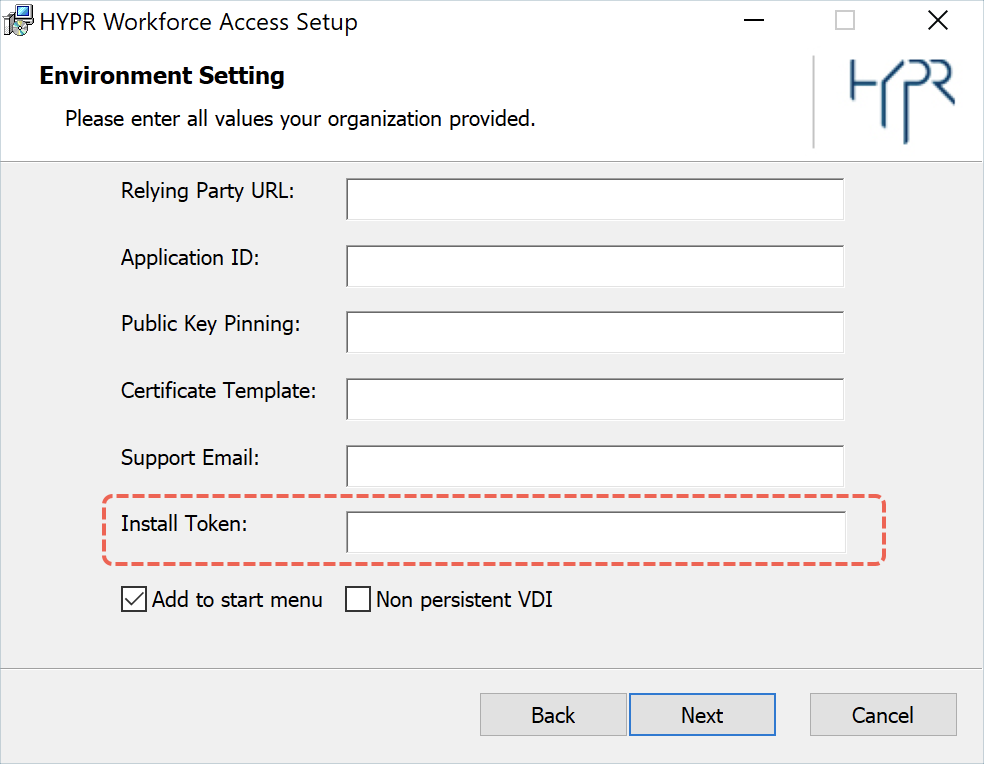This screenshot has height=764, width=984.
Task: Click the 'HYPR Workforce Access Setup' title text
Action: (x=198, y=22)
